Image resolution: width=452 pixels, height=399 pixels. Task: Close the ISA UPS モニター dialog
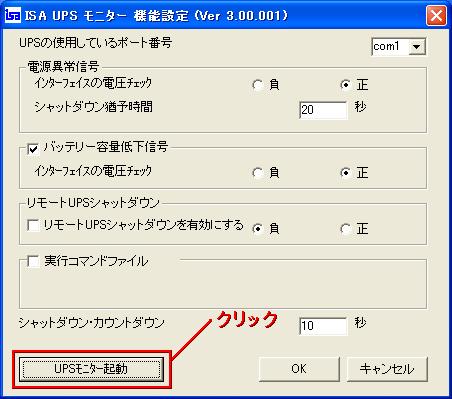point(436,15)
